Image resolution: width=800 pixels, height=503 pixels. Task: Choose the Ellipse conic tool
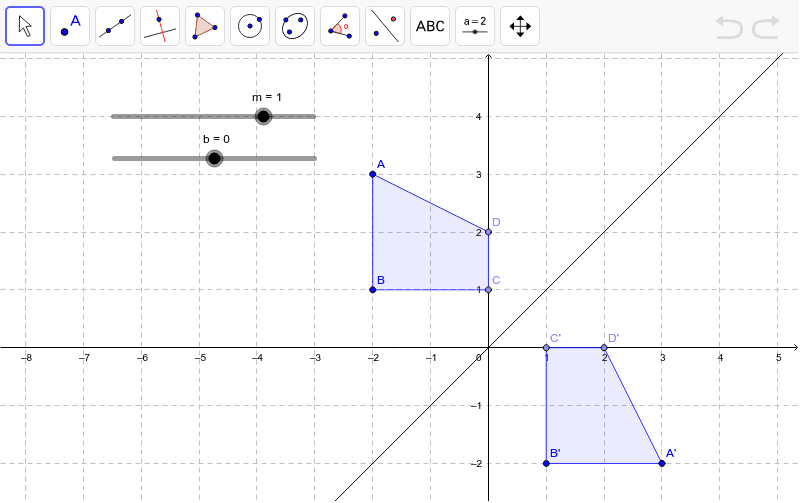[295, 26]
